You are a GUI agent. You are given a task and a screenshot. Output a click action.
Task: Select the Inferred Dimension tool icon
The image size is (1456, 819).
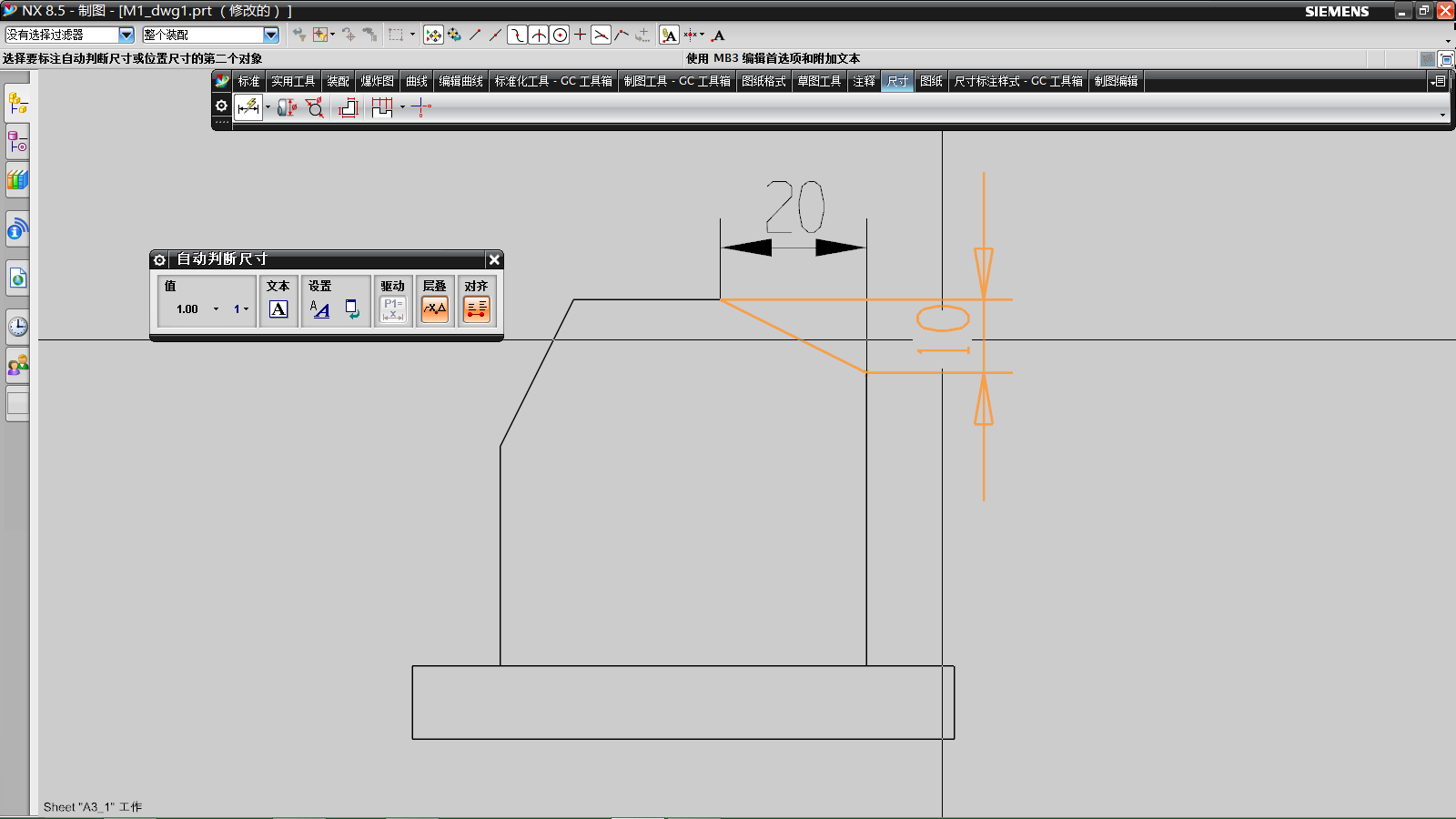[x=248, y=107]
